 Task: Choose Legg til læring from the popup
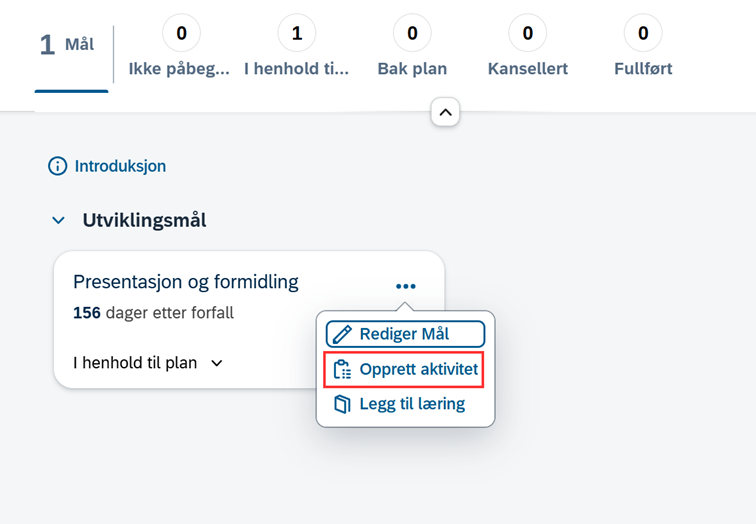pyautogui.click(x=400, y=404)
